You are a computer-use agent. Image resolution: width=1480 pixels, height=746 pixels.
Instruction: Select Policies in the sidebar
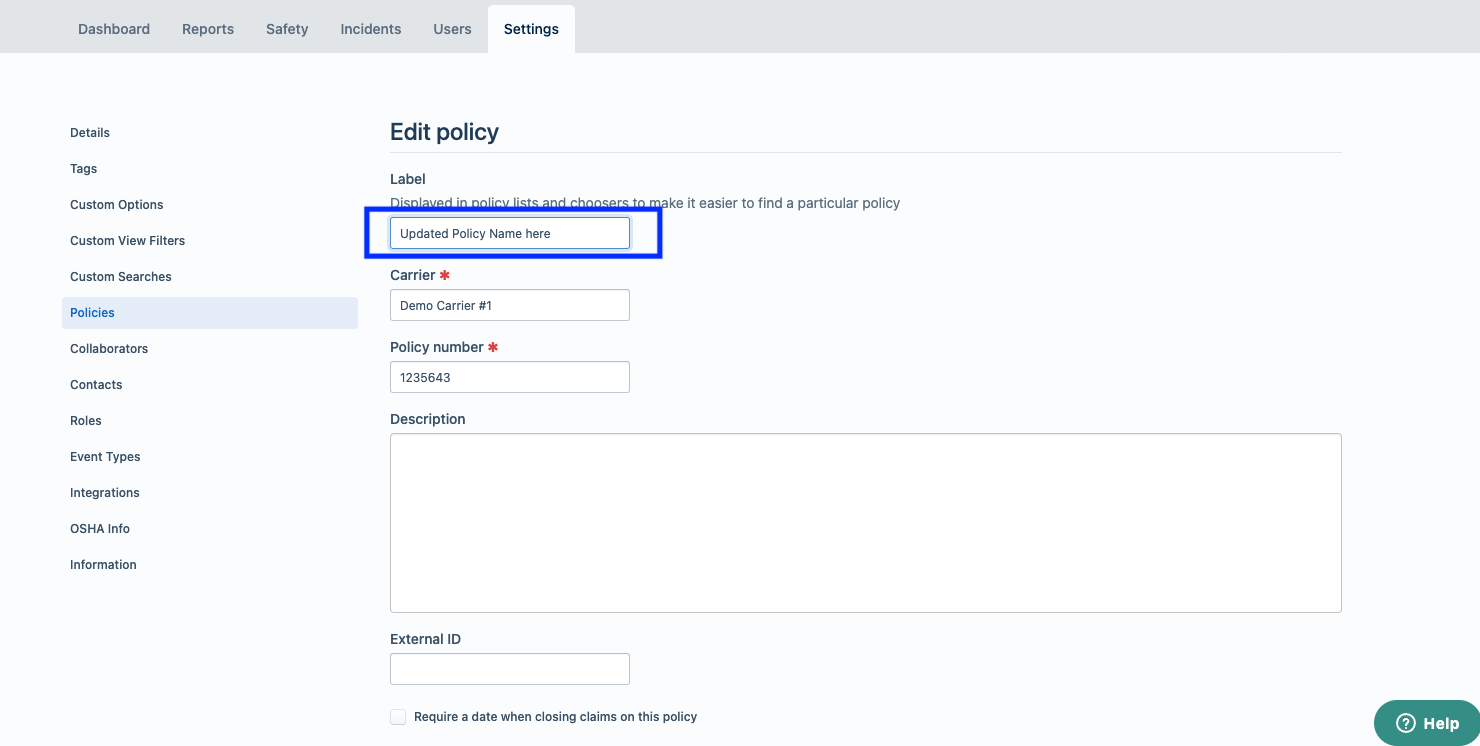coord(210,313)
